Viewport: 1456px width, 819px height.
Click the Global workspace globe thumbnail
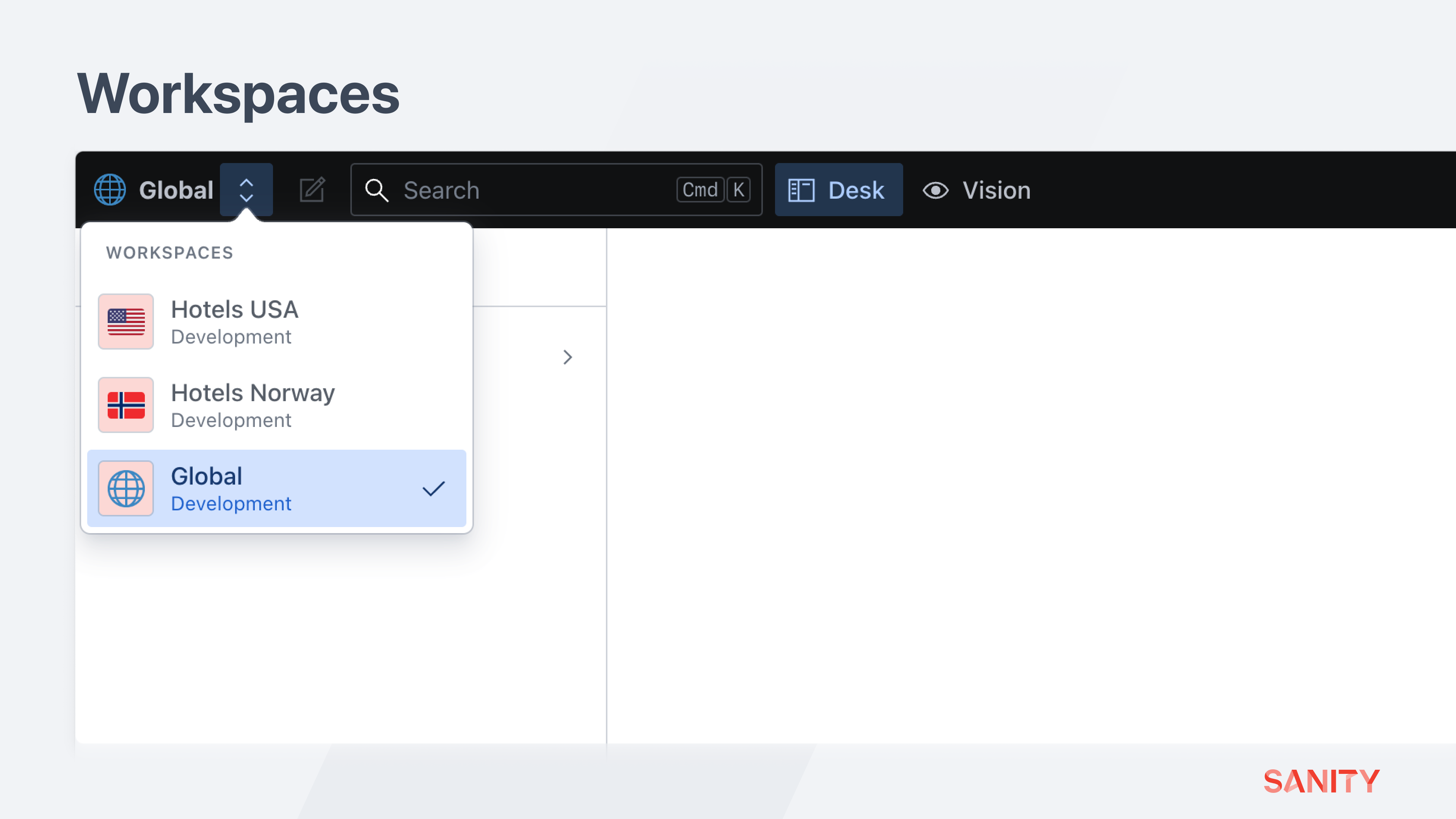coord(126,489)
